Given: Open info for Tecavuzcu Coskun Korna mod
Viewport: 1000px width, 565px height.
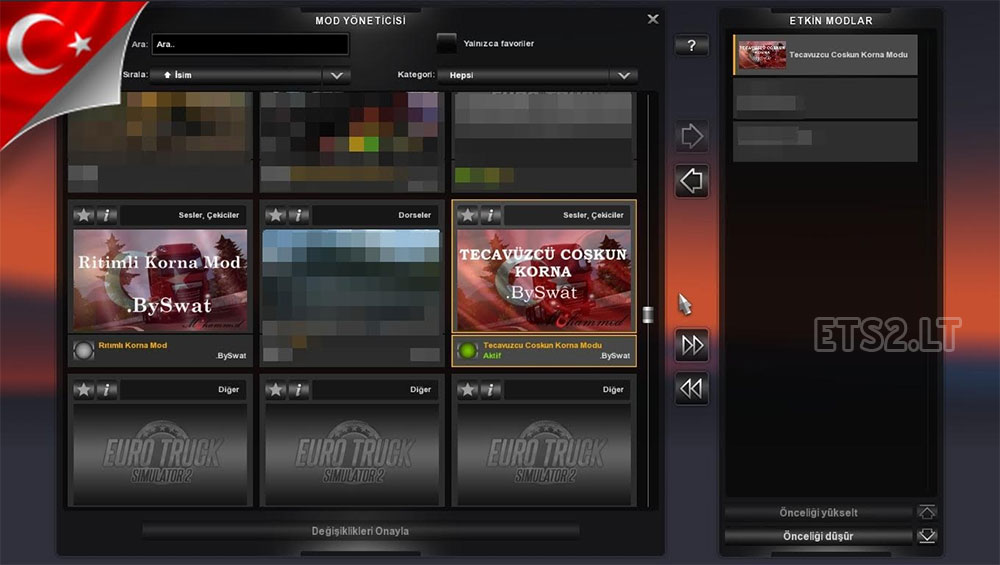Looking at the screenshot, I should coord(491,215).
